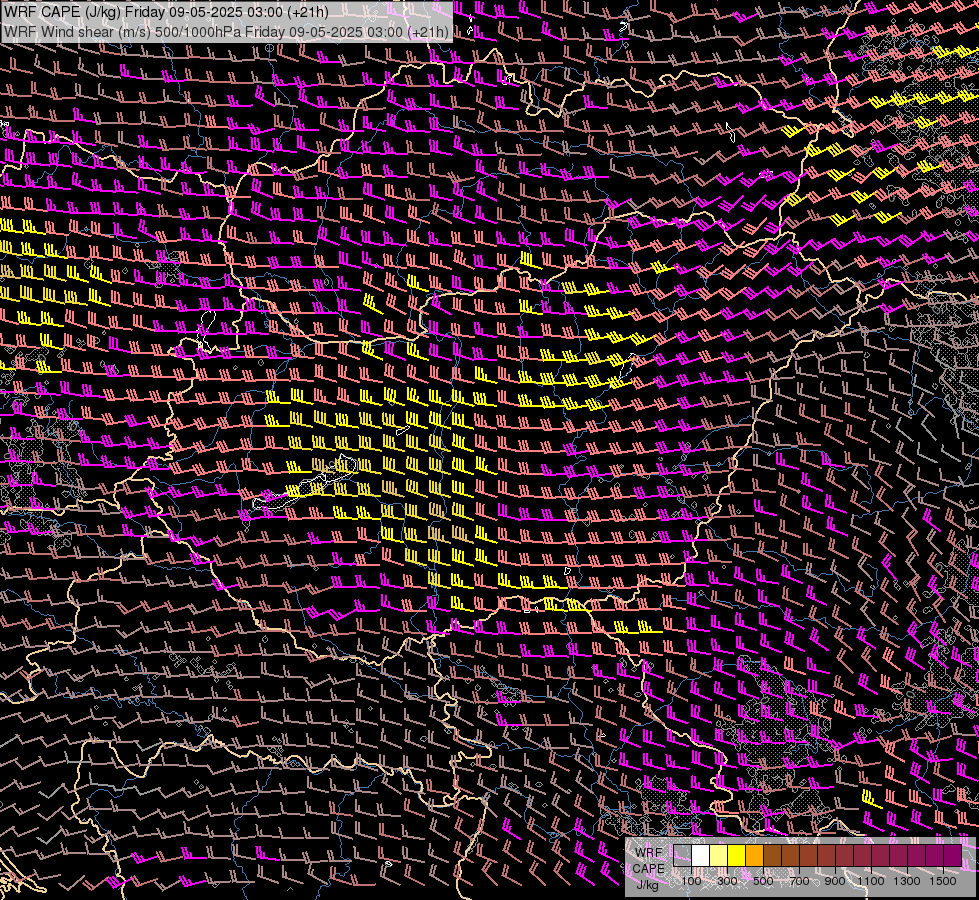979x900 pixels.
Task: Click the 700 legend value
Action: pyautogui.click(x=799, y=881)
